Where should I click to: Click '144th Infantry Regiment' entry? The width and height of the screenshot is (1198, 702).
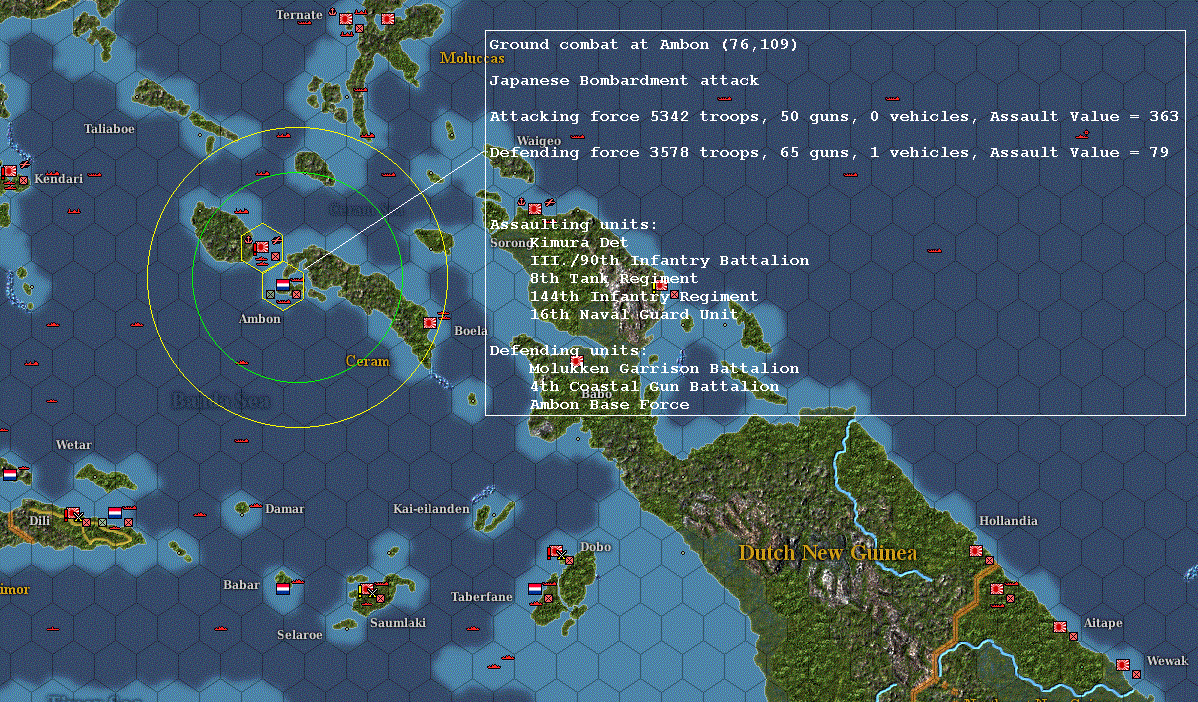(x=643, y=296)
